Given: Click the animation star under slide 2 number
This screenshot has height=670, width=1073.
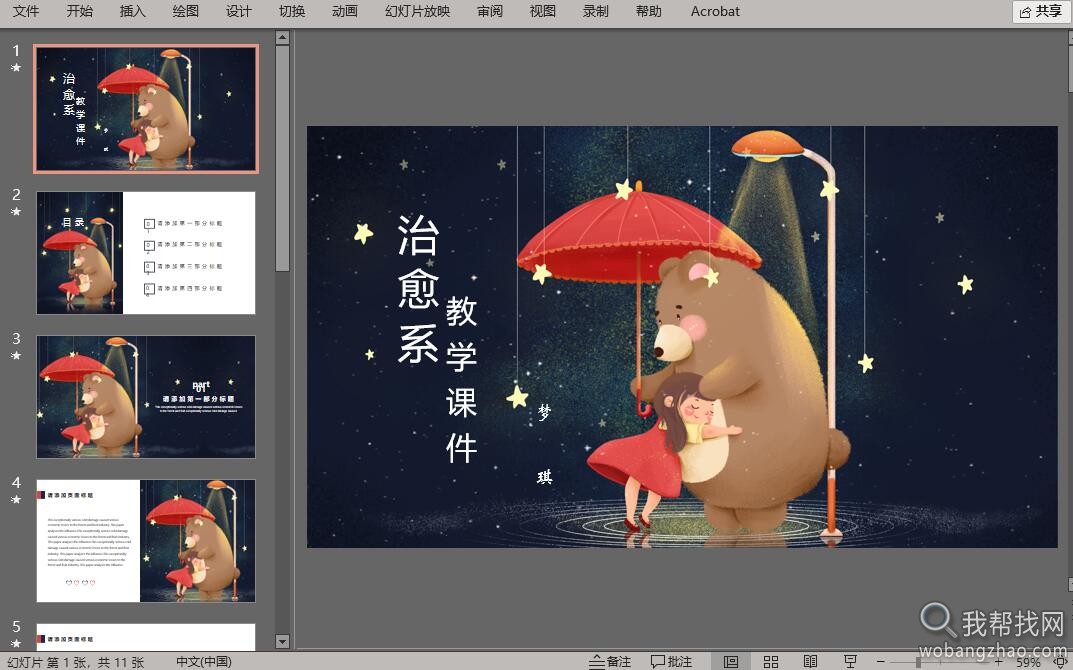Looking at the screenshot, I should click(x=16, y=211).
